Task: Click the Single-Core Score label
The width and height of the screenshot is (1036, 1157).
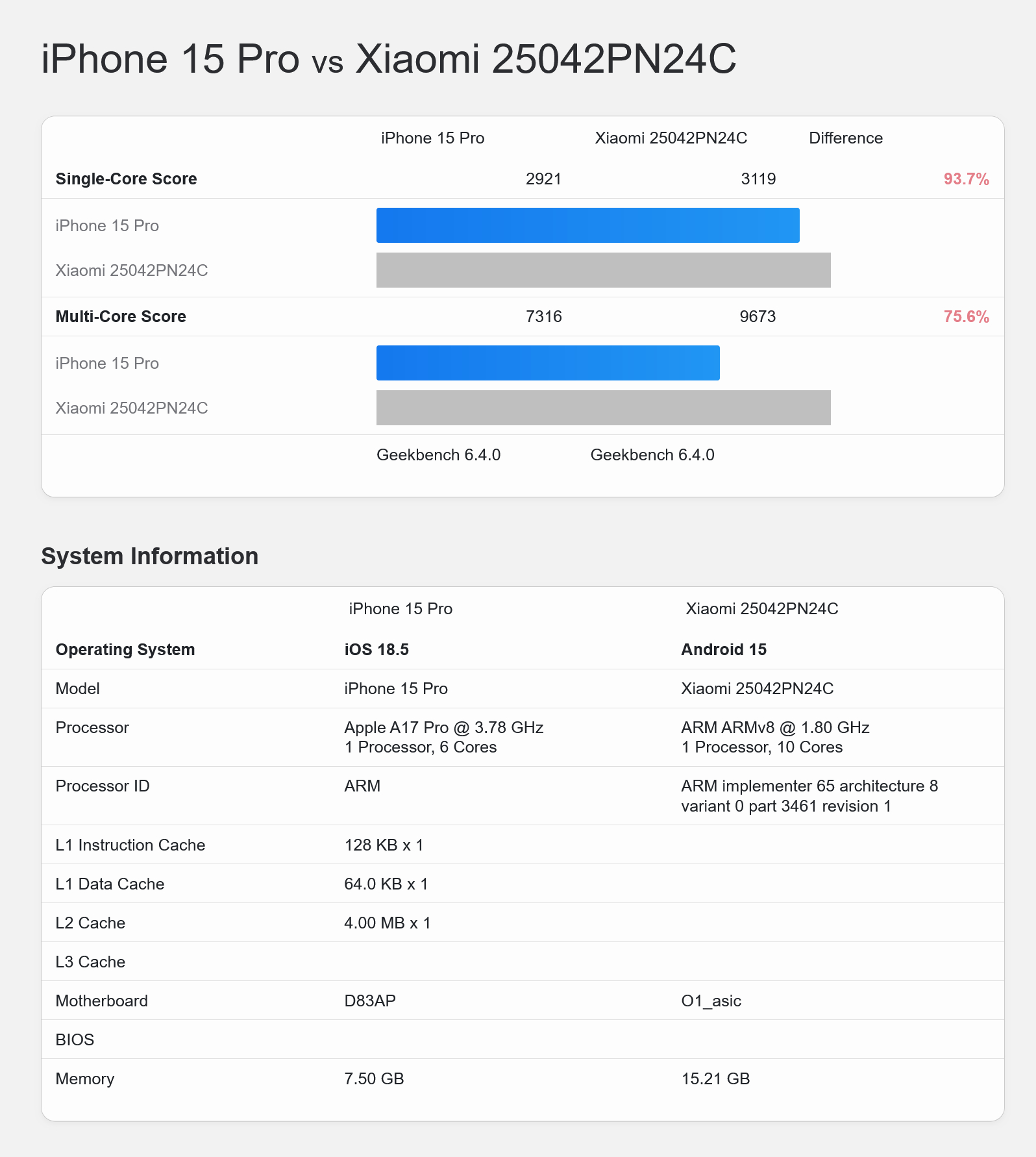Action: (126, 179)
